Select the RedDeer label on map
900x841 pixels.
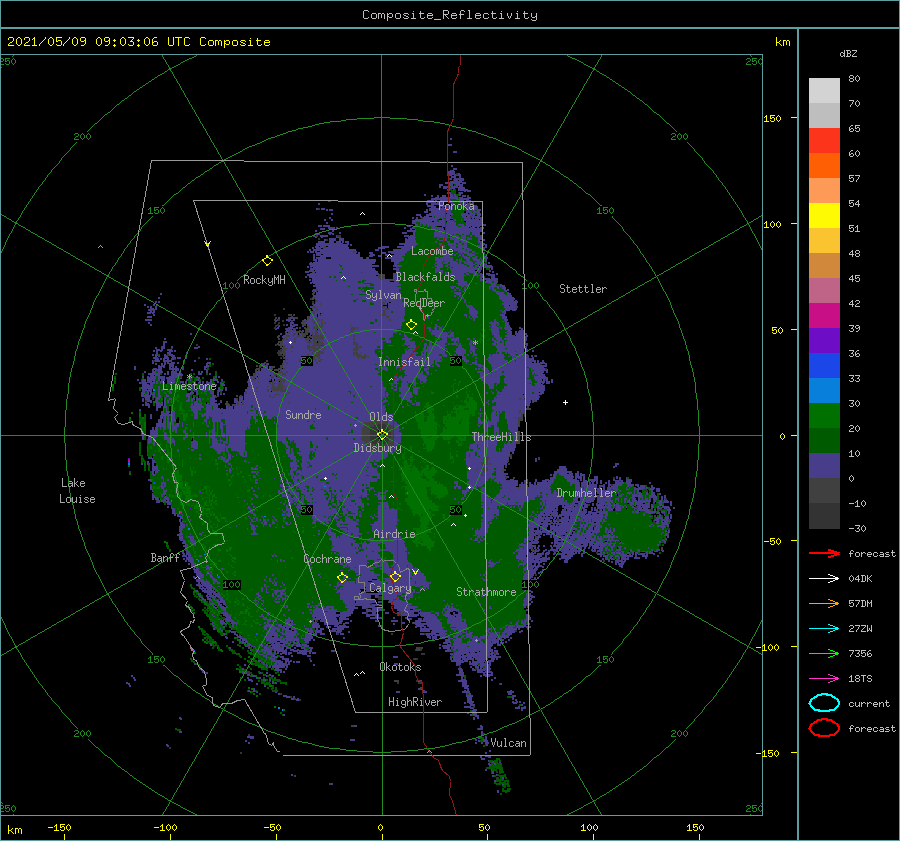click(x=424, y=303)
